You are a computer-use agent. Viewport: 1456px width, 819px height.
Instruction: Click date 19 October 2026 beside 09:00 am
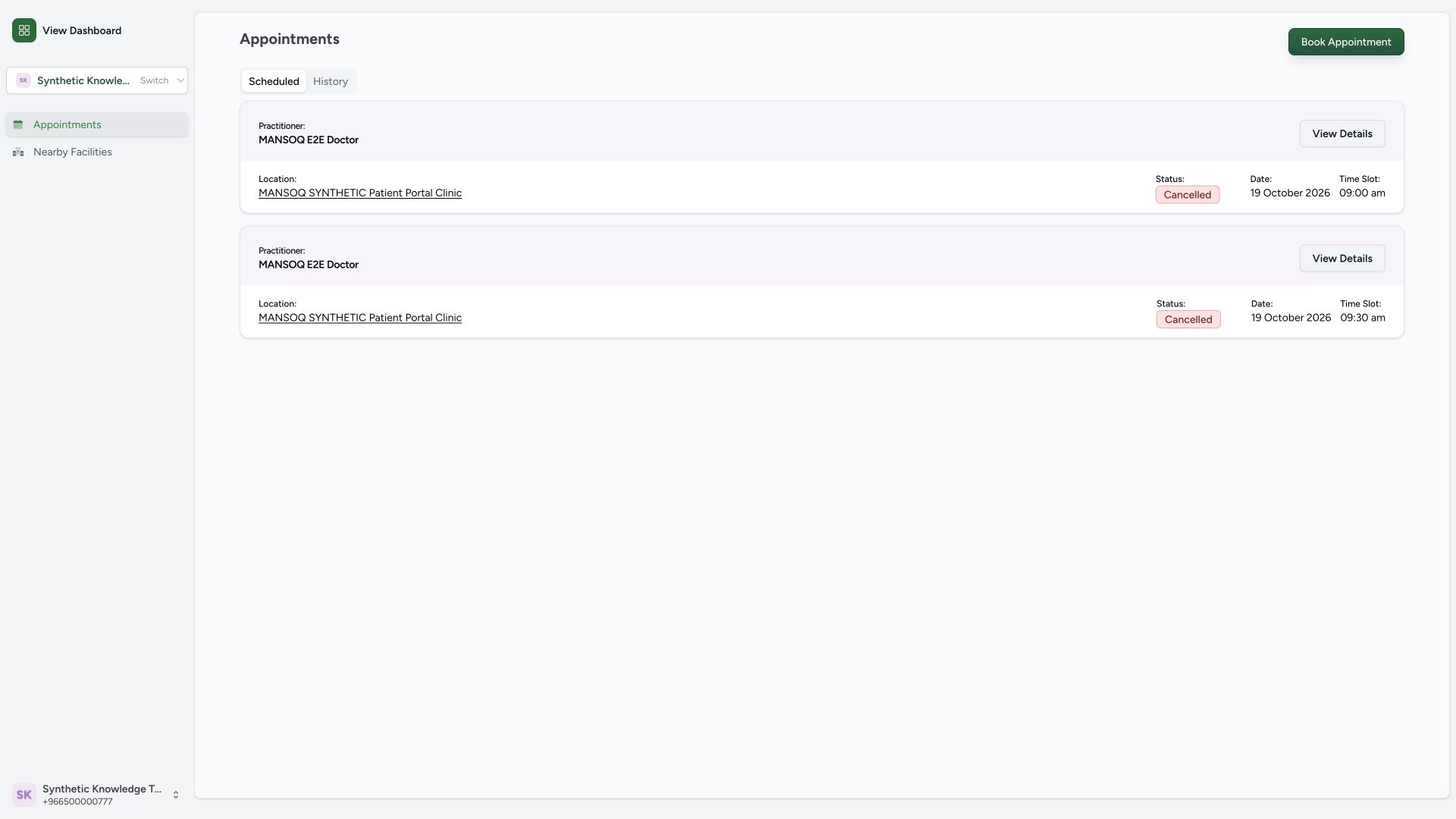point(1290,193)
